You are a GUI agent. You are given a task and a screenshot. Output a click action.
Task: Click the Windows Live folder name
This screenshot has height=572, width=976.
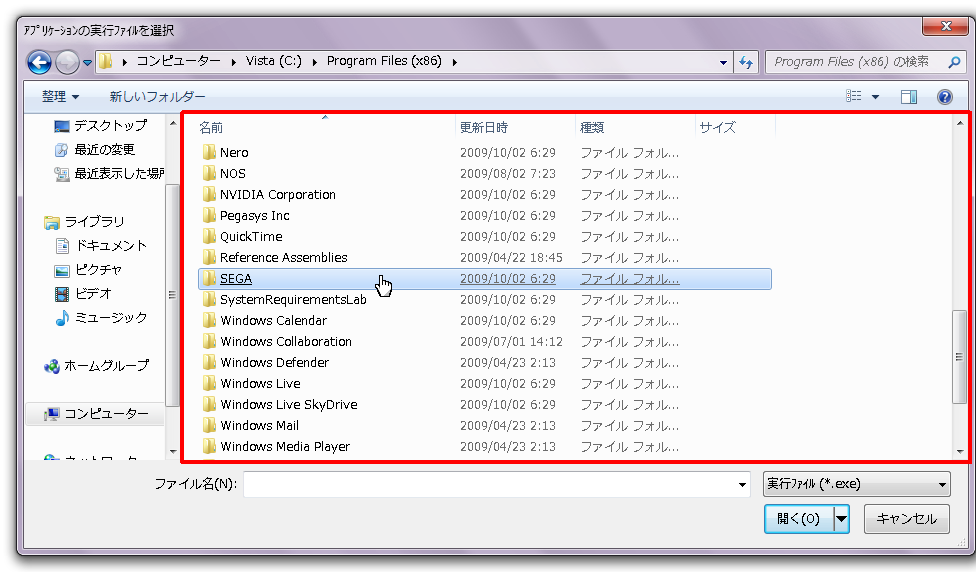(x=260, y=383)
